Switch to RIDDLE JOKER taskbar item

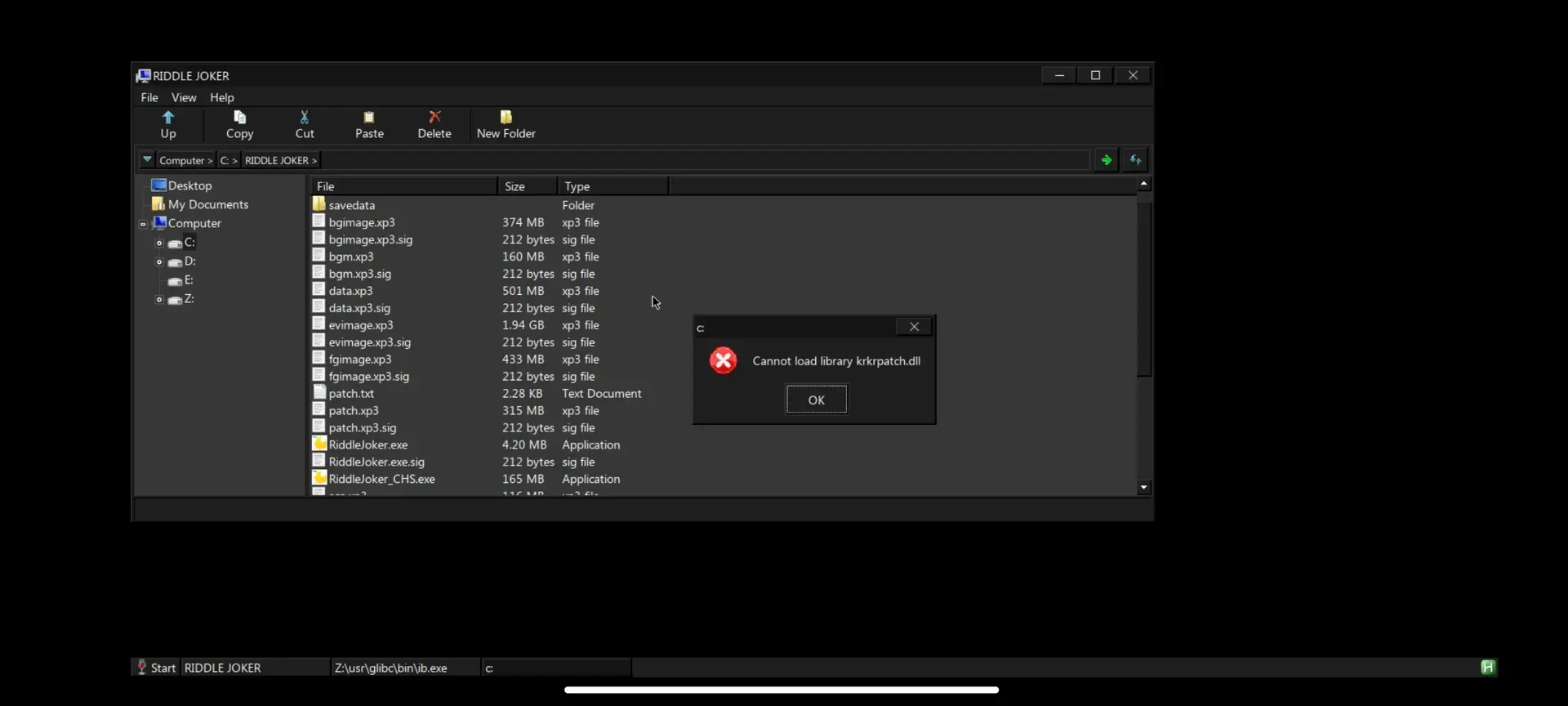click(x=255, y=668)
